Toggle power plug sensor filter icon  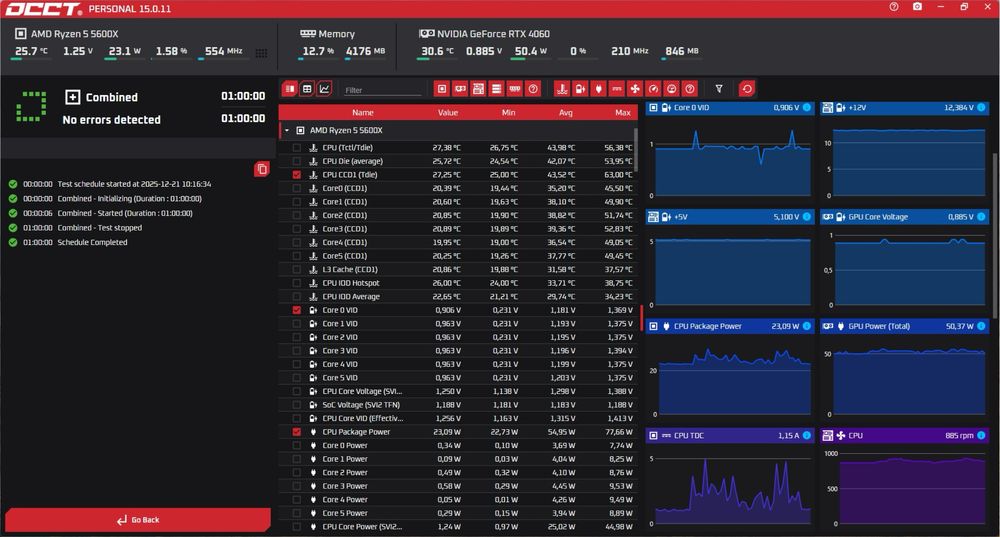click(x=598, y=89)
